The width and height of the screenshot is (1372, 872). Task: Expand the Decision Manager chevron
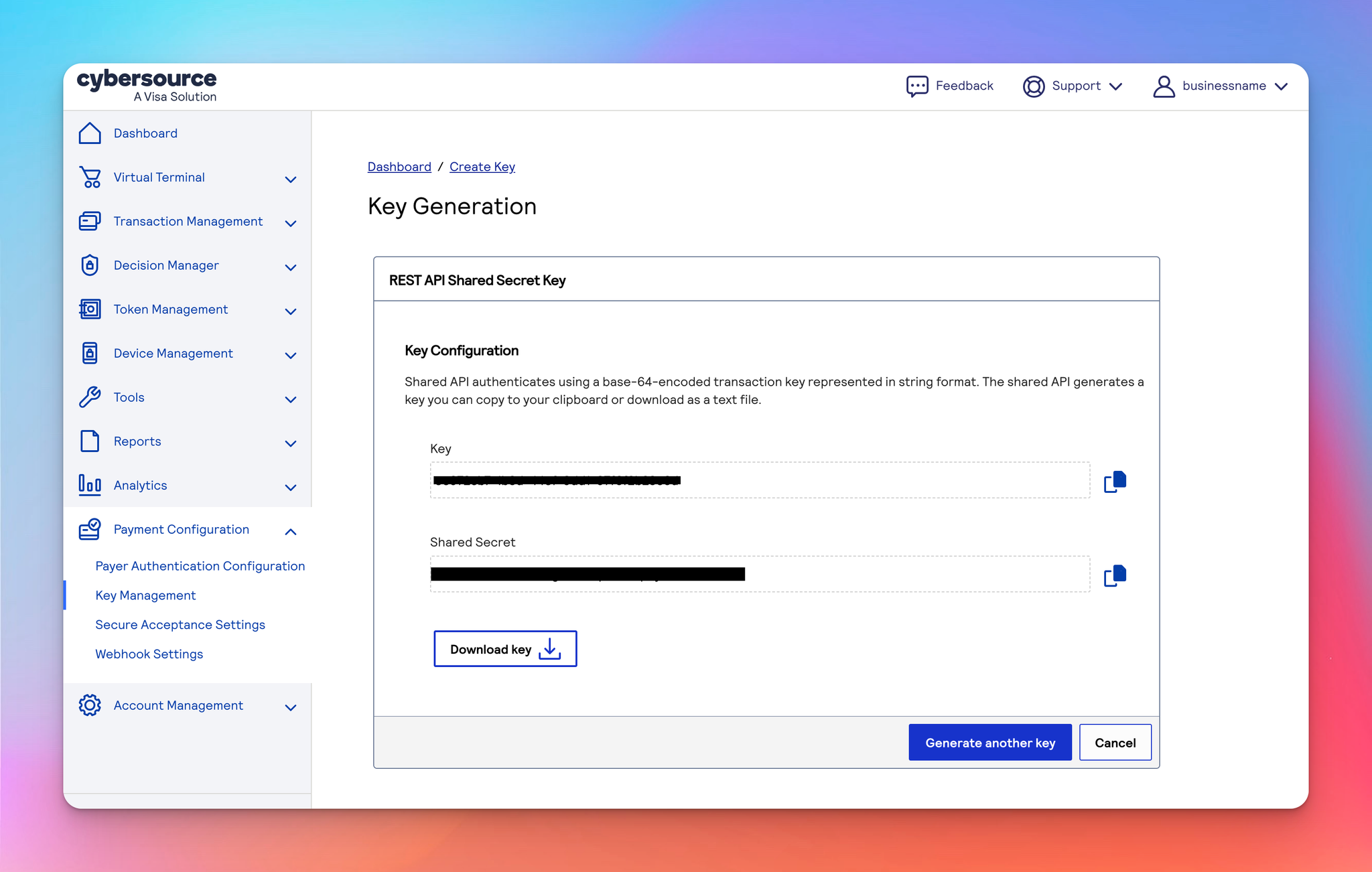pos(291,267)
